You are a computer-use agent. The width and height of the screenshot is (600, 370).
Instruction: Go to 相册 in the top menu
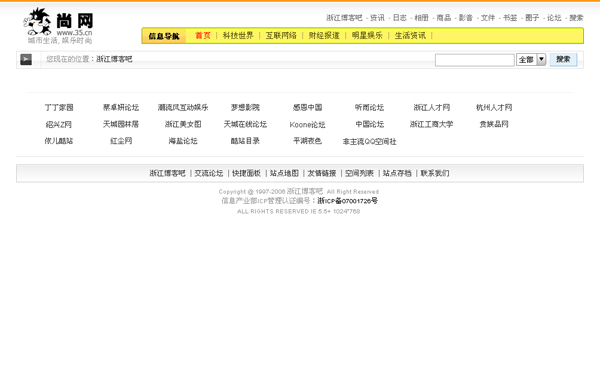pyautogui.click(x=422, y=18)
